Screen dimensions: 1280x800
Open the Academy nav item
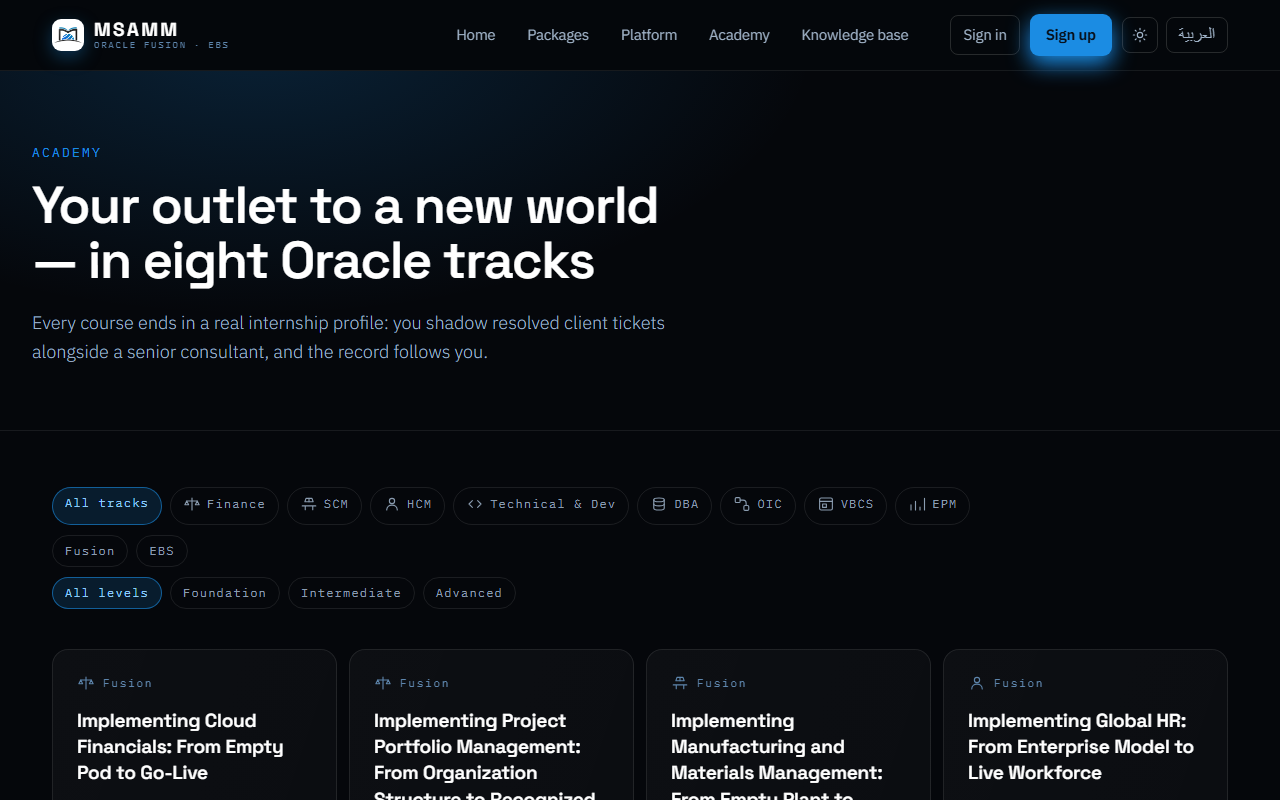[x=739, y=35]
